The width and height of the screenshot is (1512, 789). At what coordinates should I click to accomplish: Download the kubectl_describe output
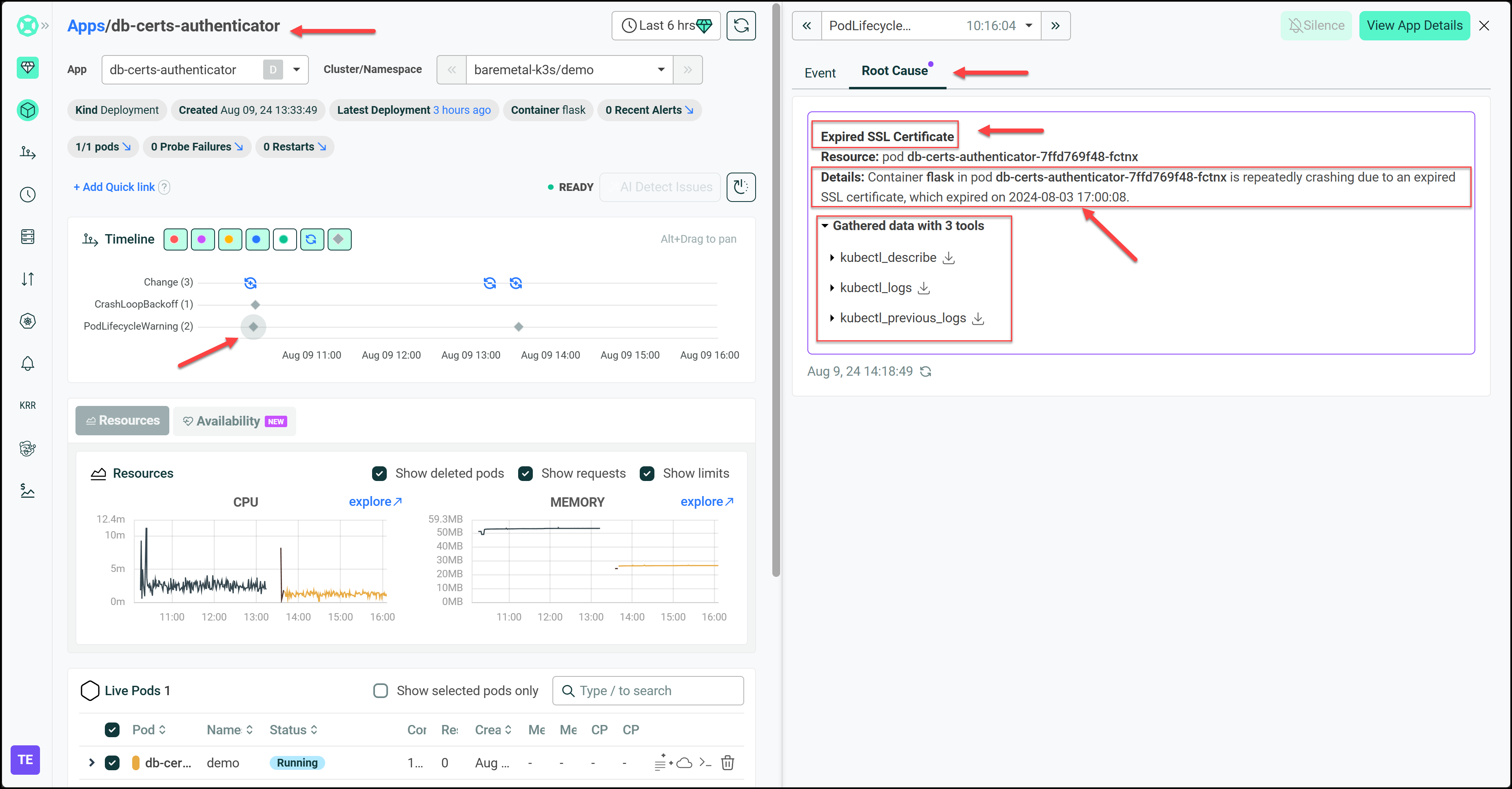coord(949,258)
